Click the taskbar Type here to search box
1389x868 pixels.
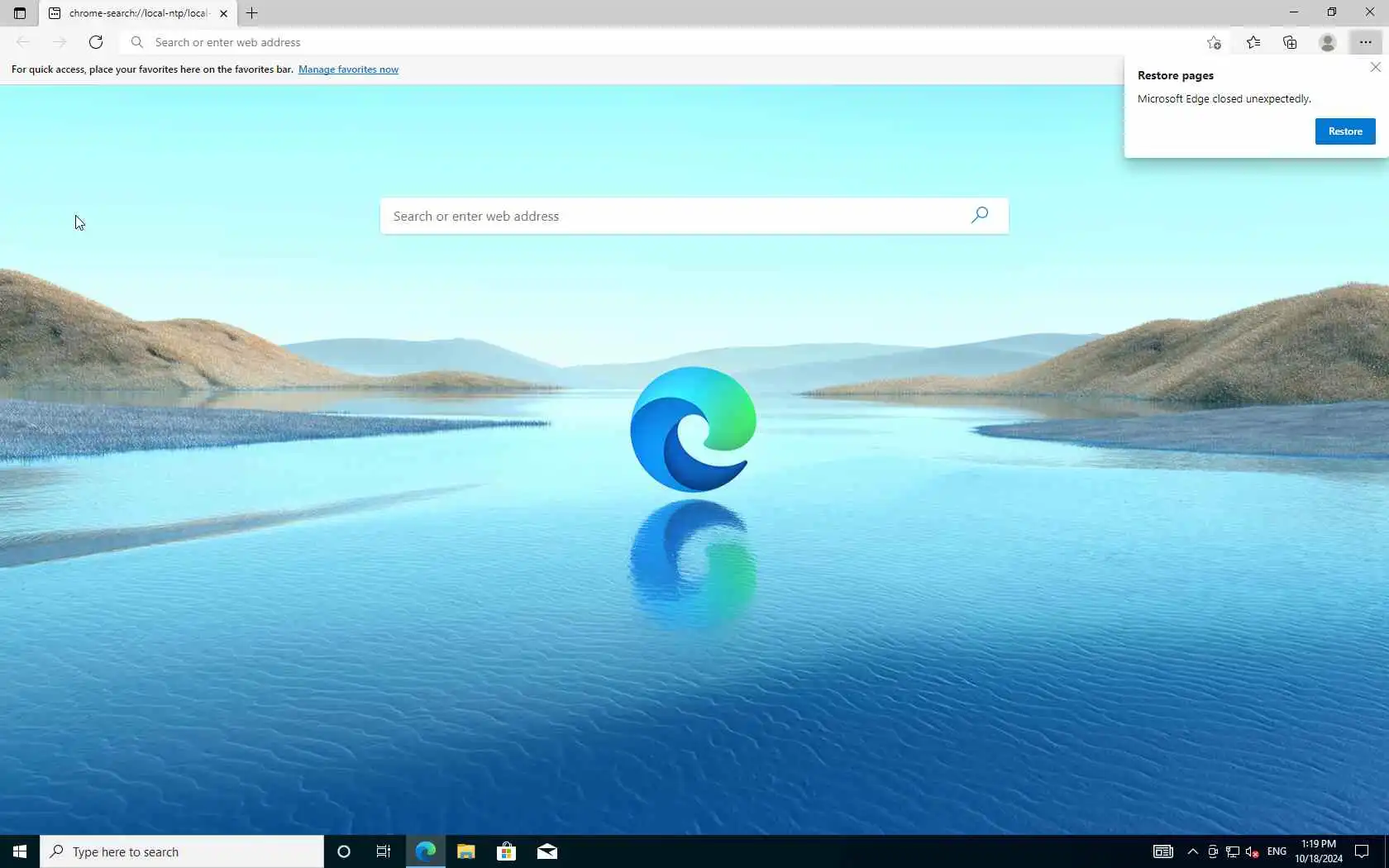182,851
